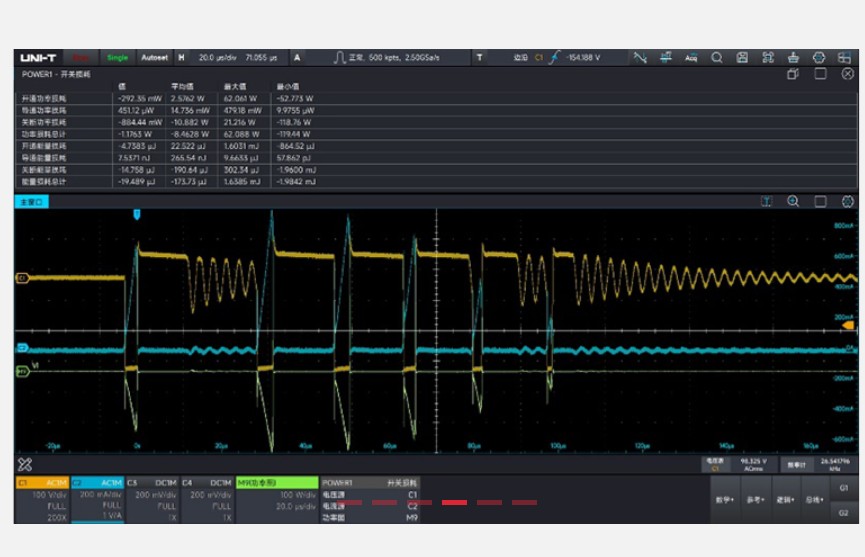
Task: Expand the 数学 math menu
Action: coord(724,499)
